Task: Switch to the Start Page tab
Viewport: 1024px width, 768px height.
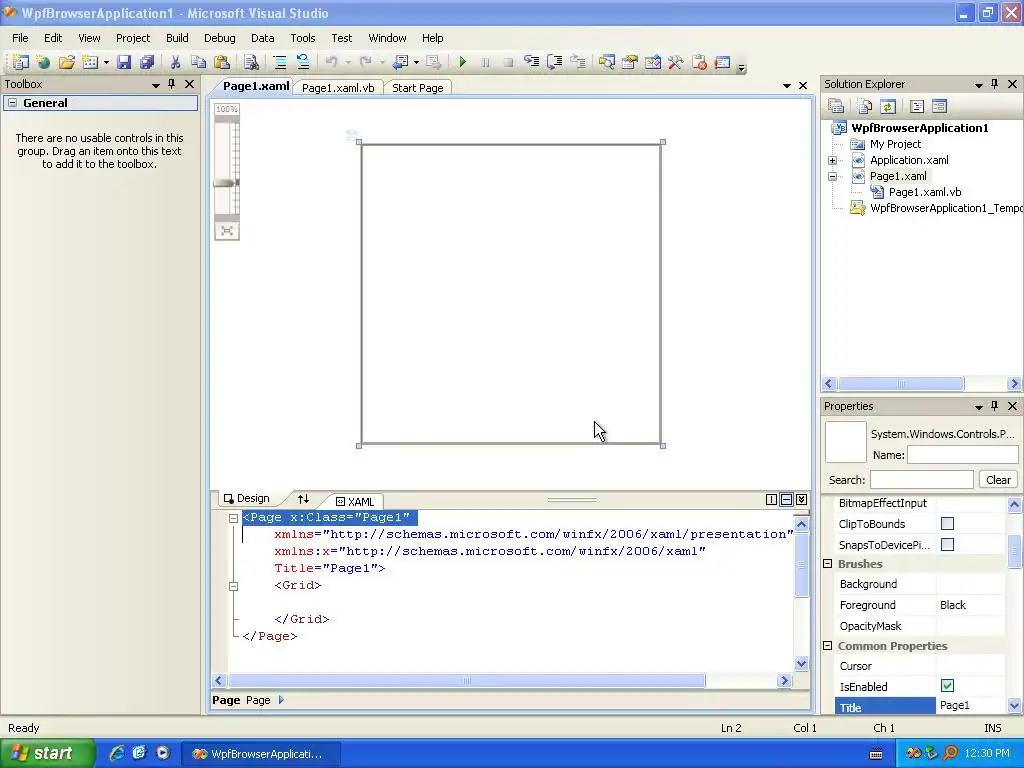Action: [x=418, y=88]
